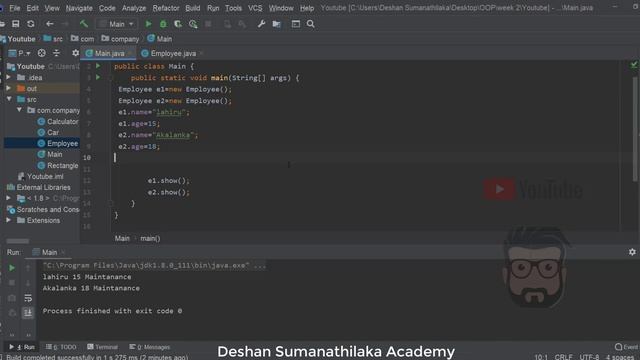Screen dimensions: 640x360
Task: Click the inspection checkmark at the editor top right
Action: coord(634,64)
